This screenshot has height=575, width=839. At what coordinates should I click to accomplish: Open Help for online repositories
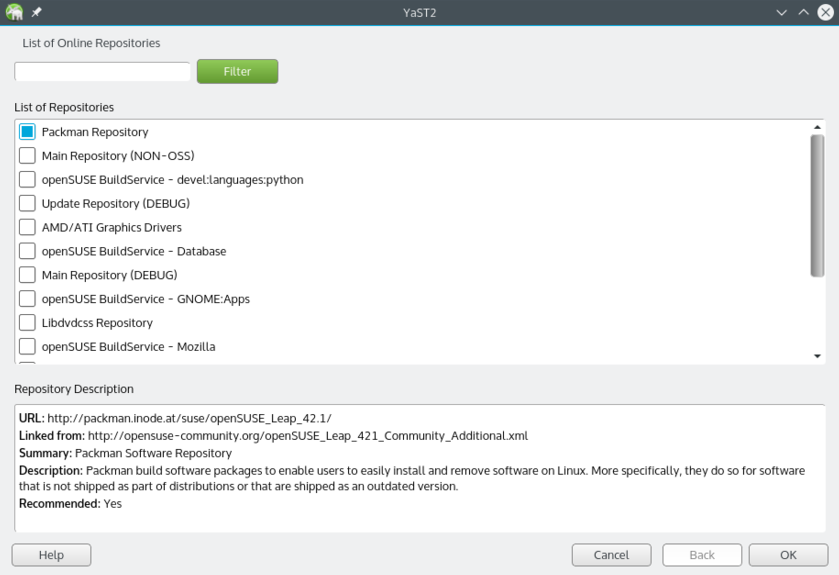point(51,555)
